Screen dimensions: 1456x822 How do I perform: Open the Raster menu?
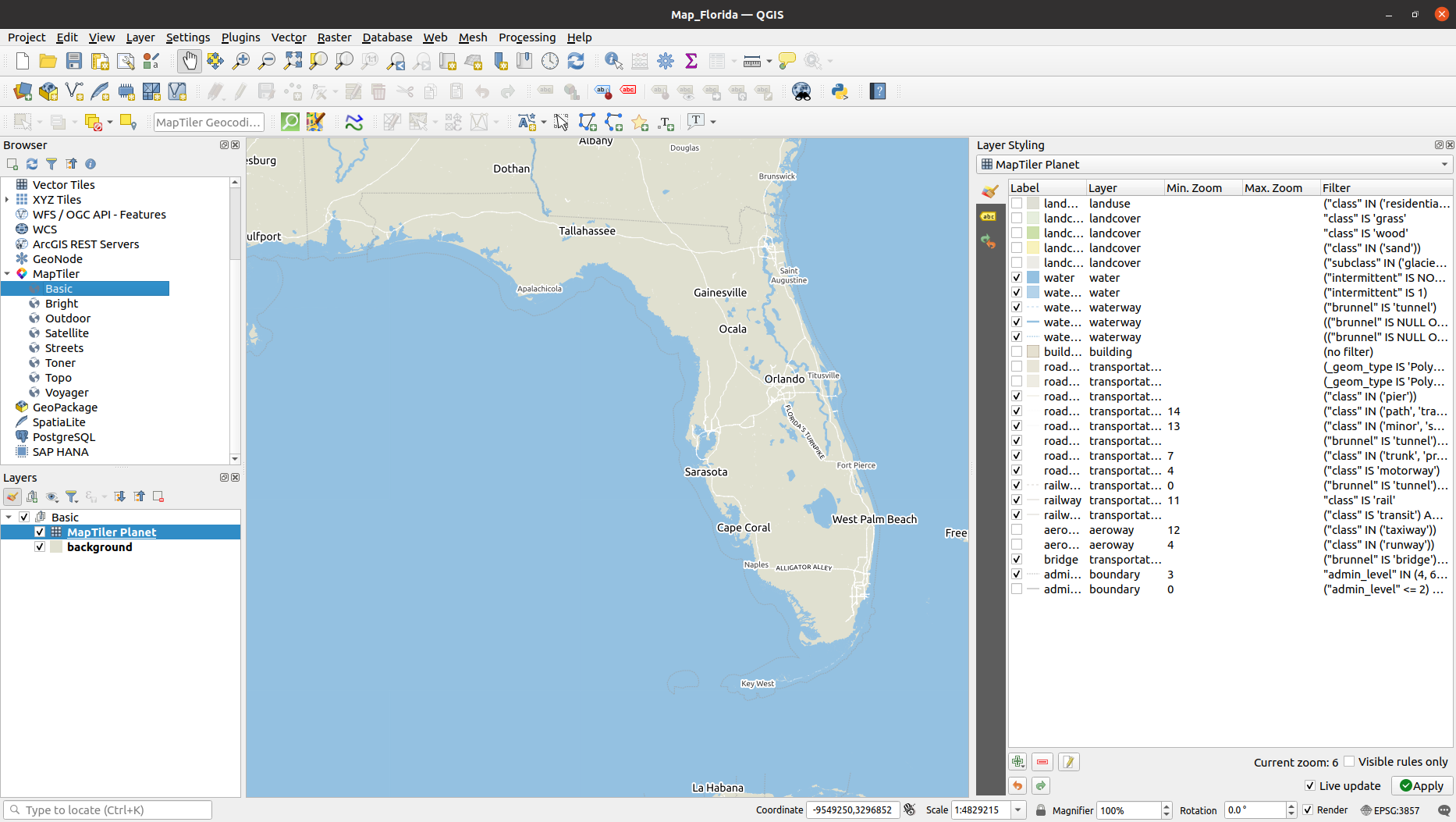[334, 37]
